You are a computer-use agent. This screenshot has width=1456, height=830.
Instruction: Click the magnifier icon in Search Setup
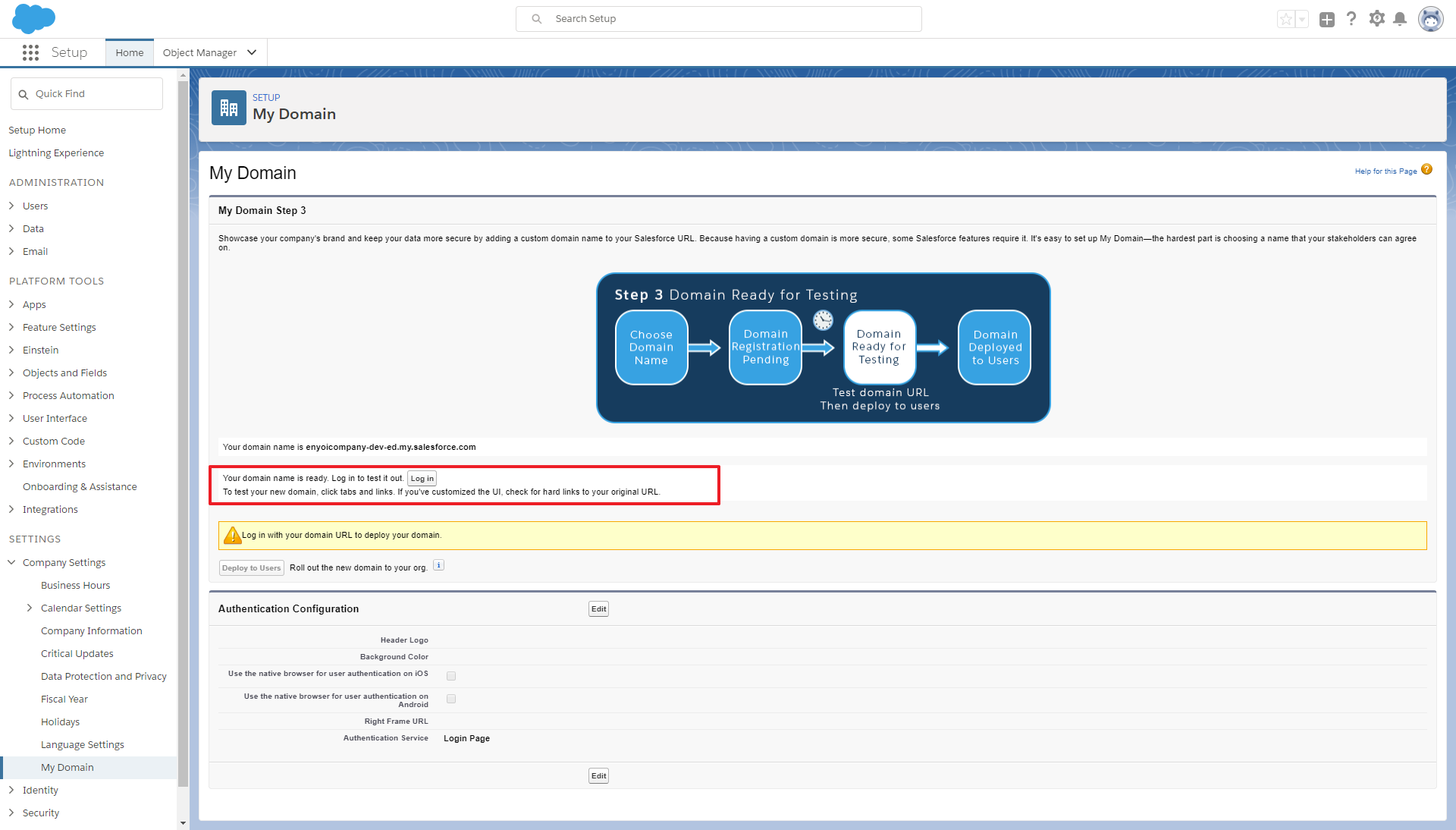pyautogui.click(x=537, y=19)
